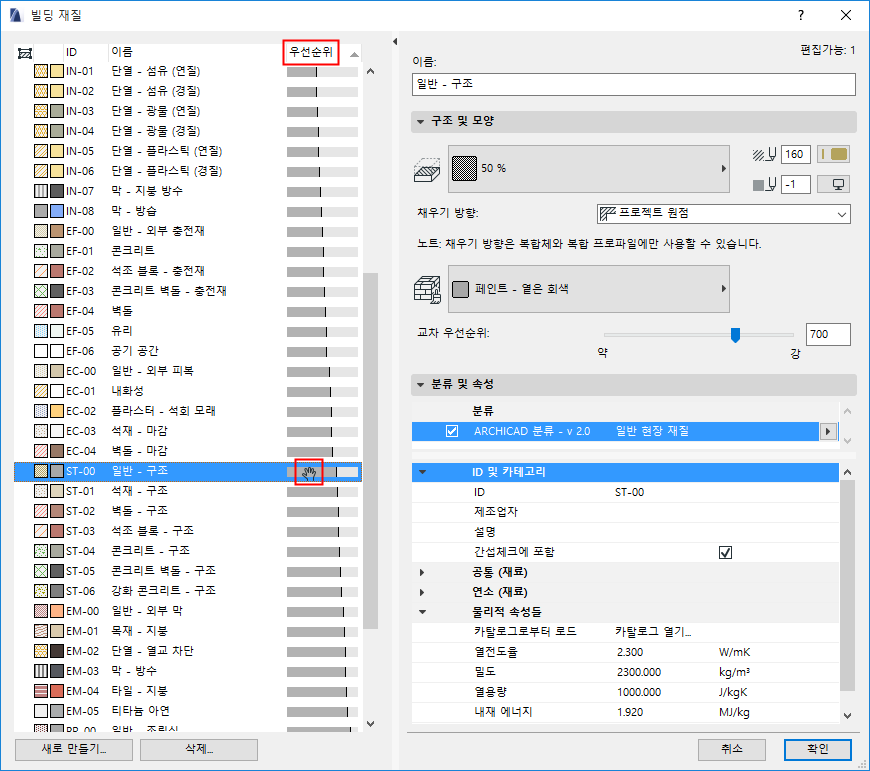Click the pen color swatch next to 160

tap(833, 154)
